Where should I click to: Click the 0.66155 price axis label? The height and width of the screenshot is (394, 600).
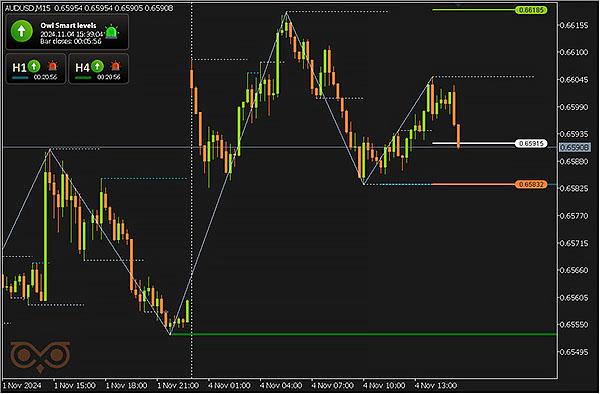click(574, 25)
